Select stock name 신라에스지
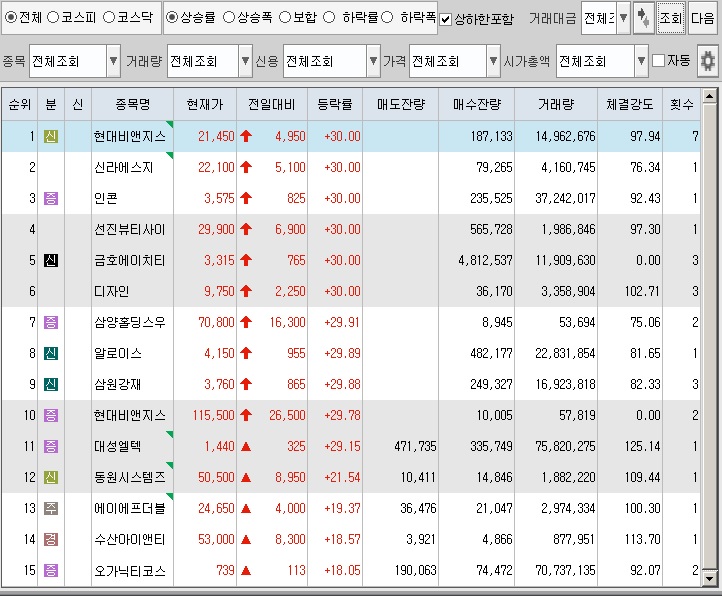This screenshot has width=722, height=596. (123, 167)
